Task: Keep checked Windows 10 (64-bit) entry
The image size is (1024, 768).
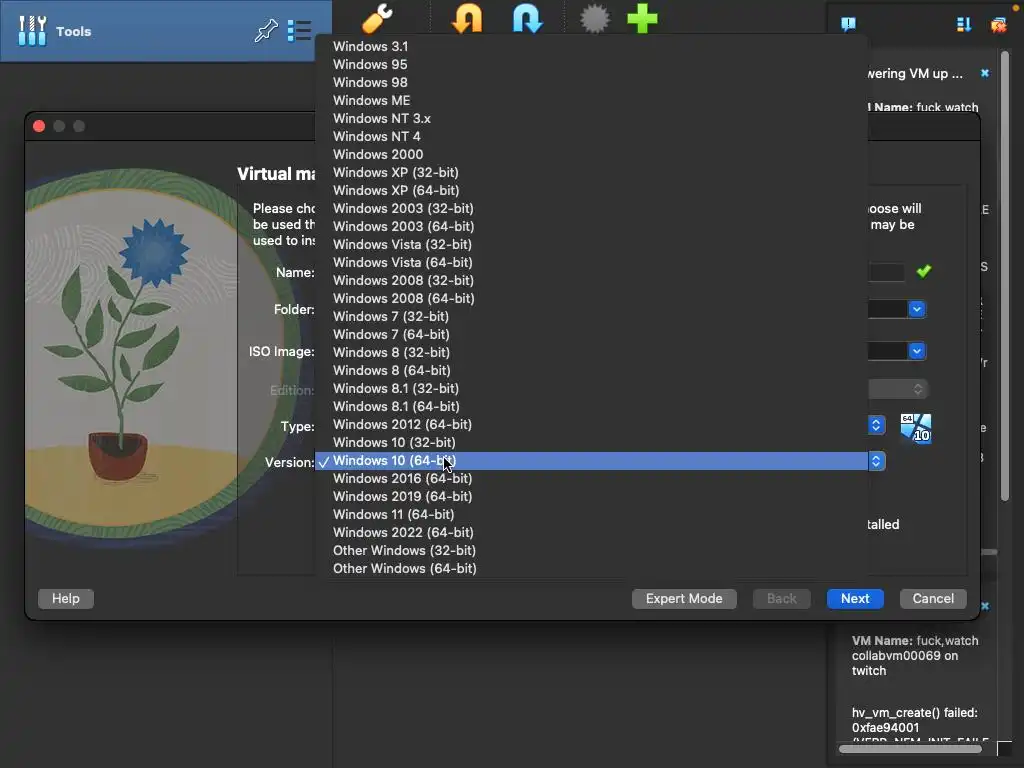Action: click(x=591, y=460)
